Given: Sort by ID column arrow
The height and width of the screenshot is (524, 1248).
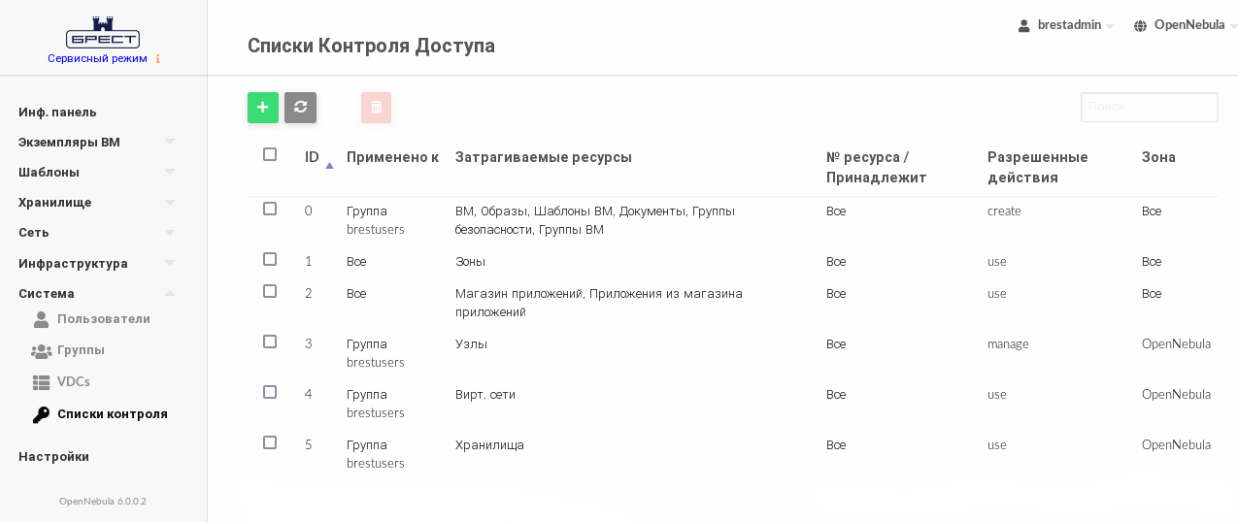Looking at the screenshot, I should point(332,166).
